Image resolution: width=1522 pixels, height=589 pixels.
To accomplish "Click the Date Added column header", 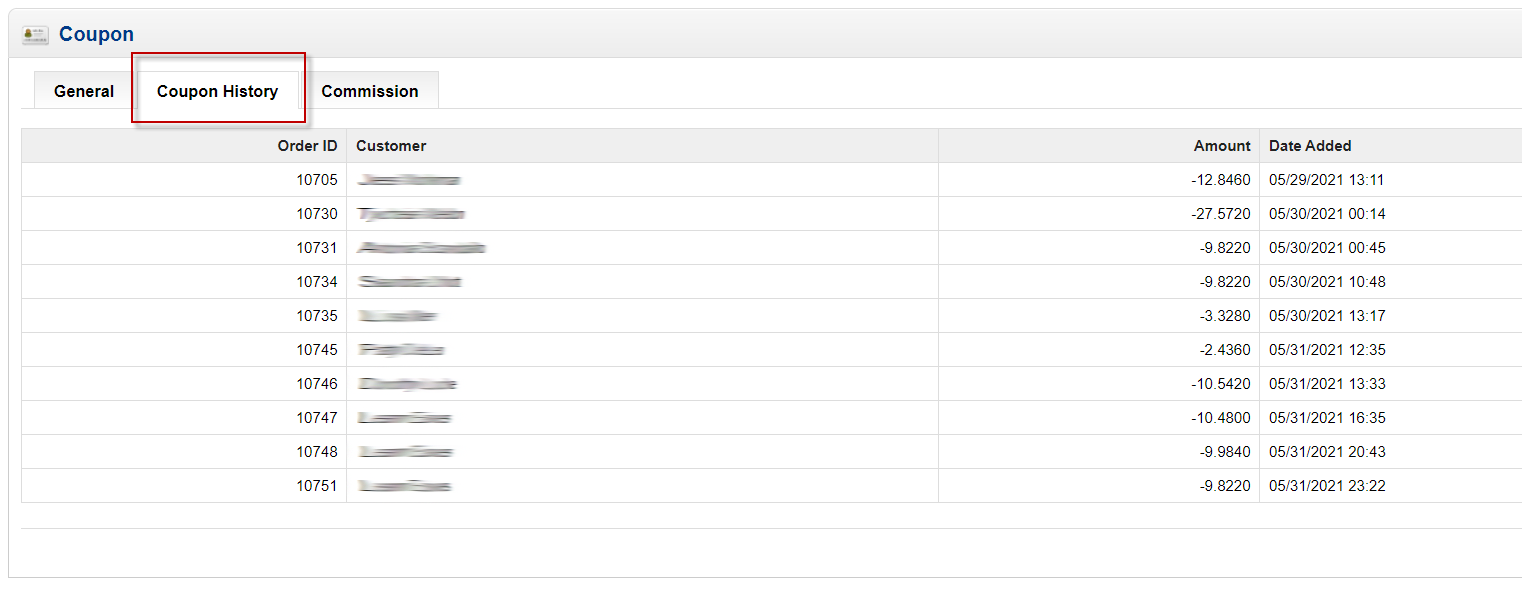I will [1310, 146].
